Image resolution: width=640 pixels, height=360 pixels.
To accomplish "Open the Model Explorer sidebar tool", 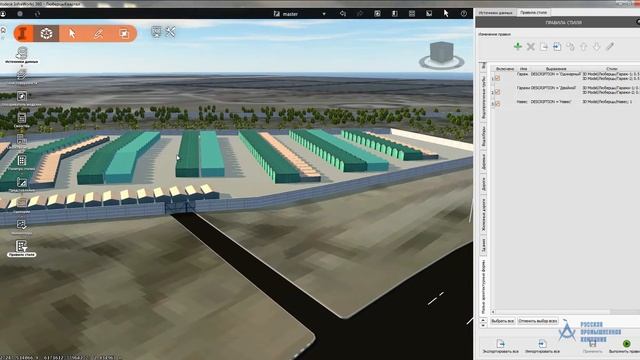I will 22,98.
